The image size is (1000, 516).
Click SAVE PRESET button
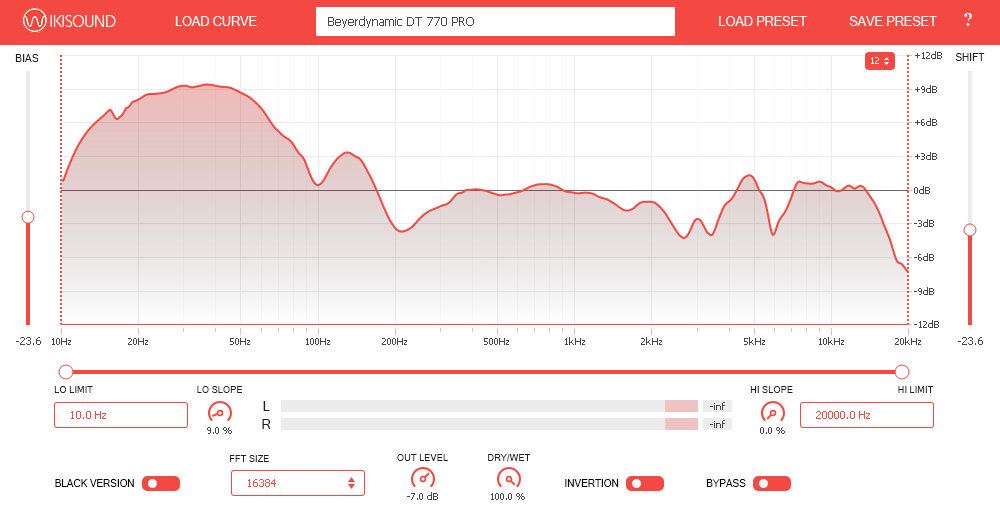coord(892,21)
